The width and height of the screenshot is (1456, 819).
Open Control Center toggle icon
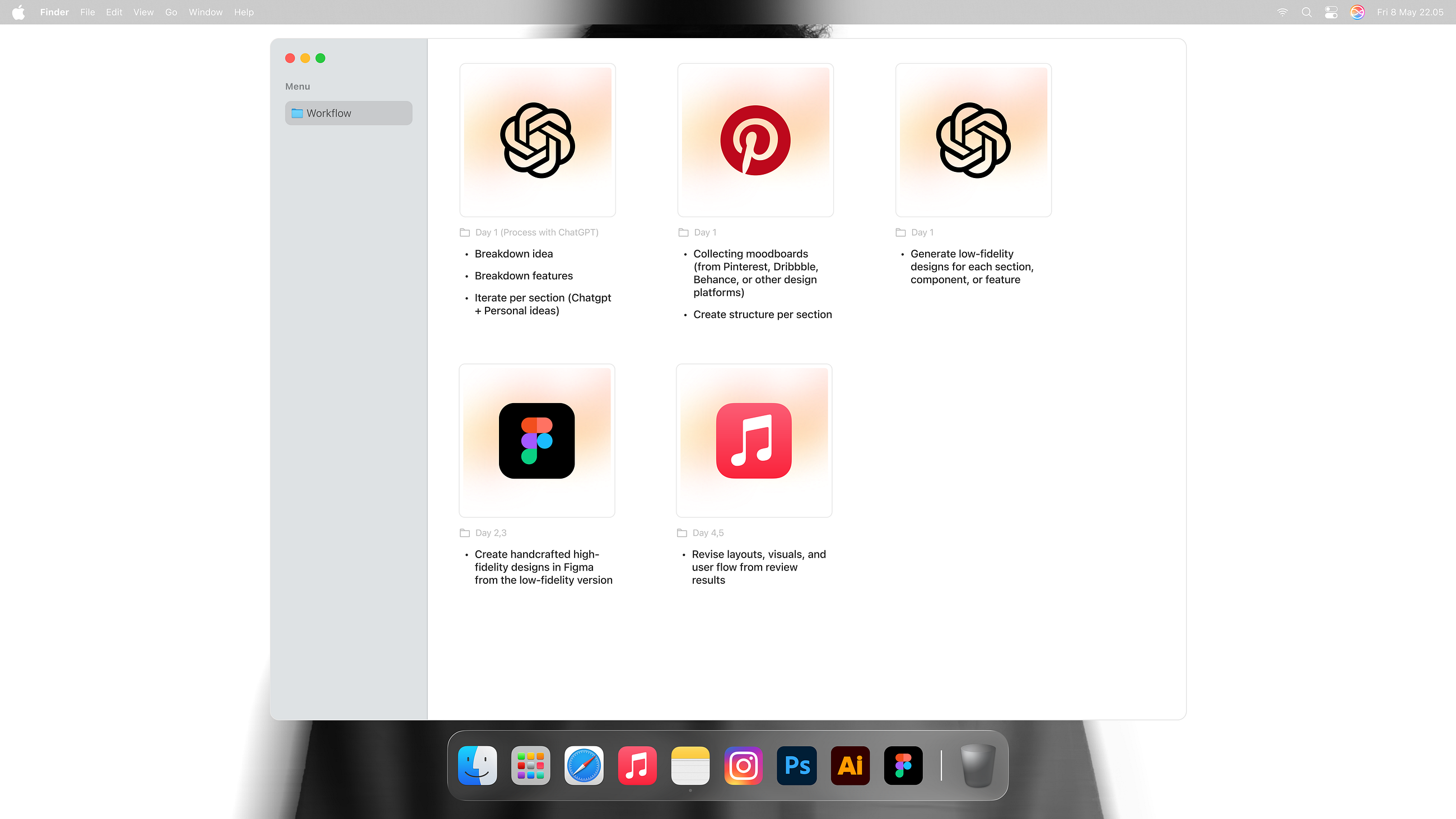pos(1331,12)
